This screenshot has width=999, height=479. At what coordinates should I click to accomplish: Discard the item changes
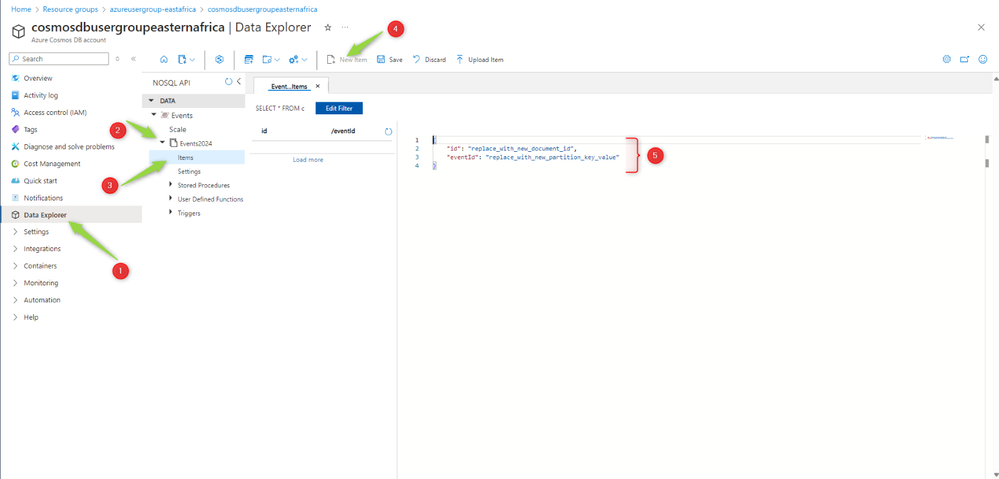tap(429, 59)
